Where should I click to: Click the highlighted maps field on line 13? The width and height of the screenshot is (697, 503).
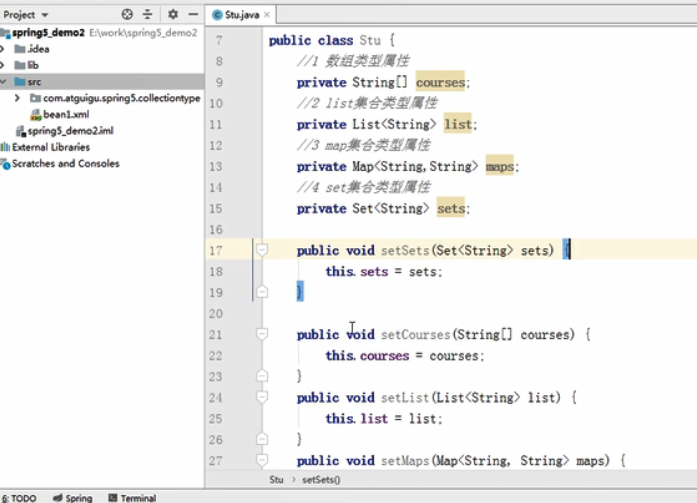click(499, 167)
